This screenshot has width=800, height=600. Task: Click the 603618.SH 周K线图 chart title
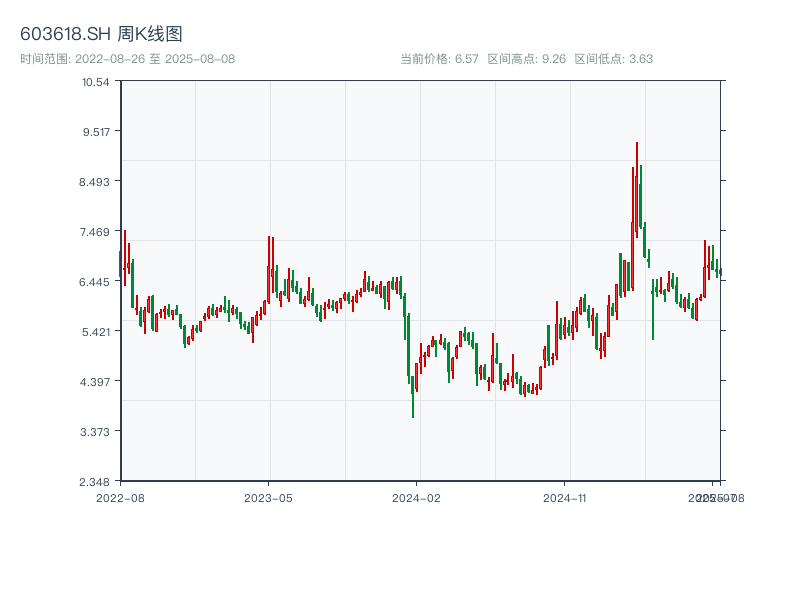[x=101, y=35]
